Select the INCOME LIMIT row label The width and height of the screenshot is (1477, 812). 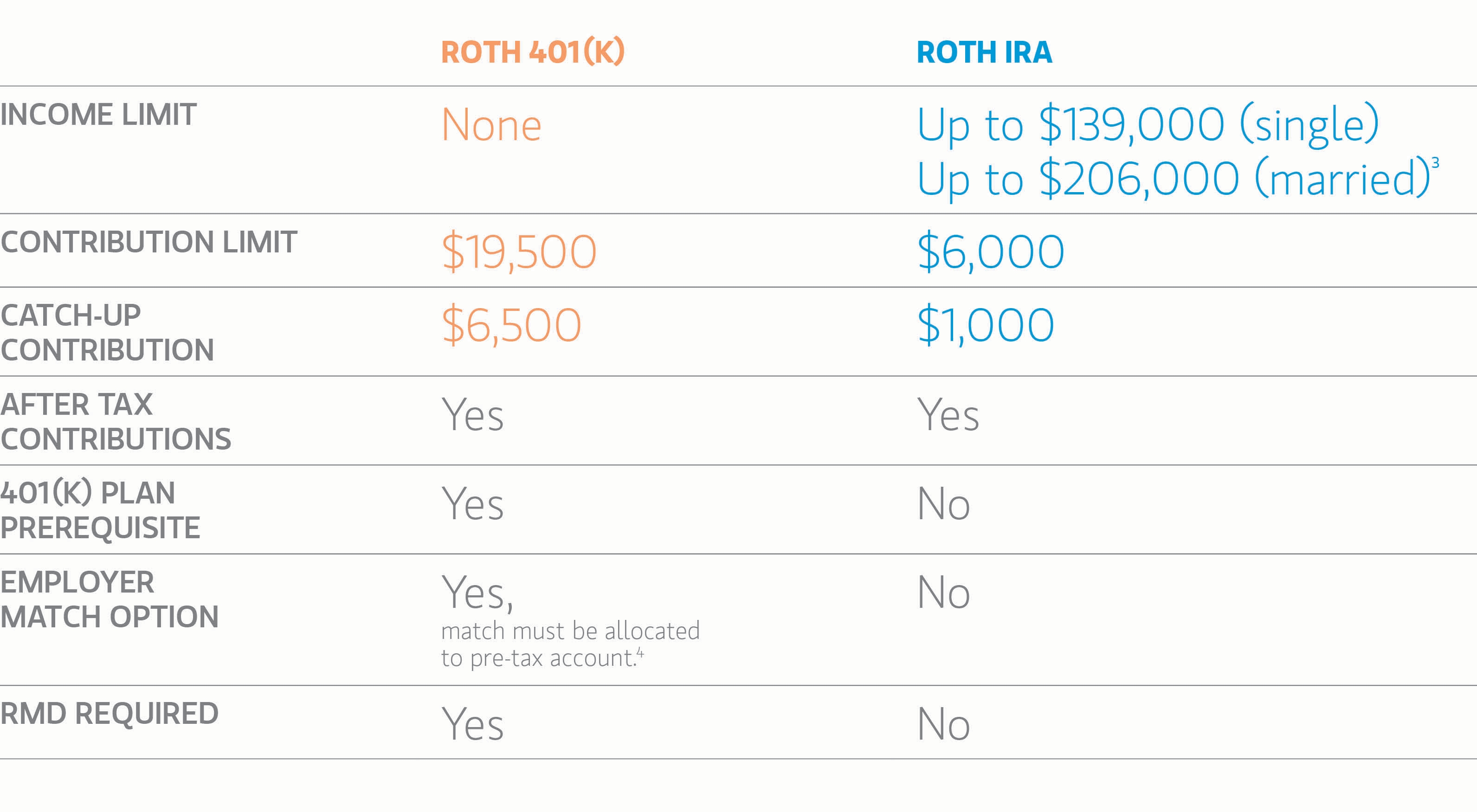99,114
